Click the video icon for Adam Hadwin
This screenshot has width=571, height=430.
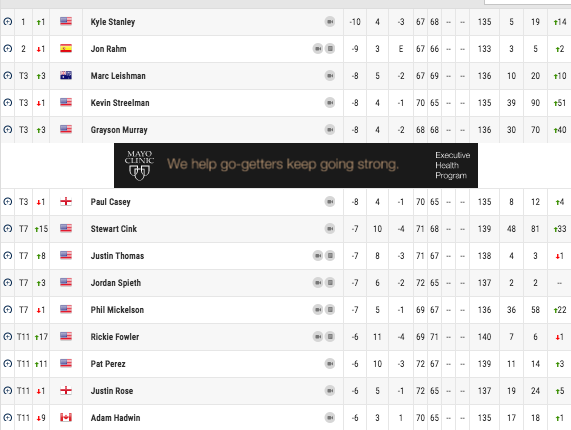(330, 418)
